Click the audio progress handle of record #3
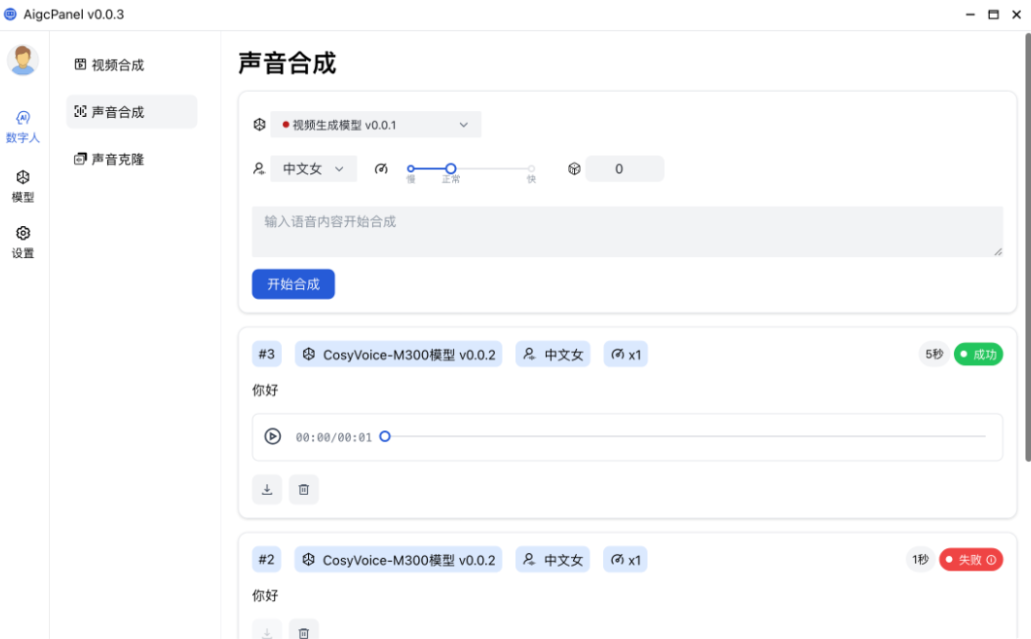The image size is (1031, 639). 385,437
